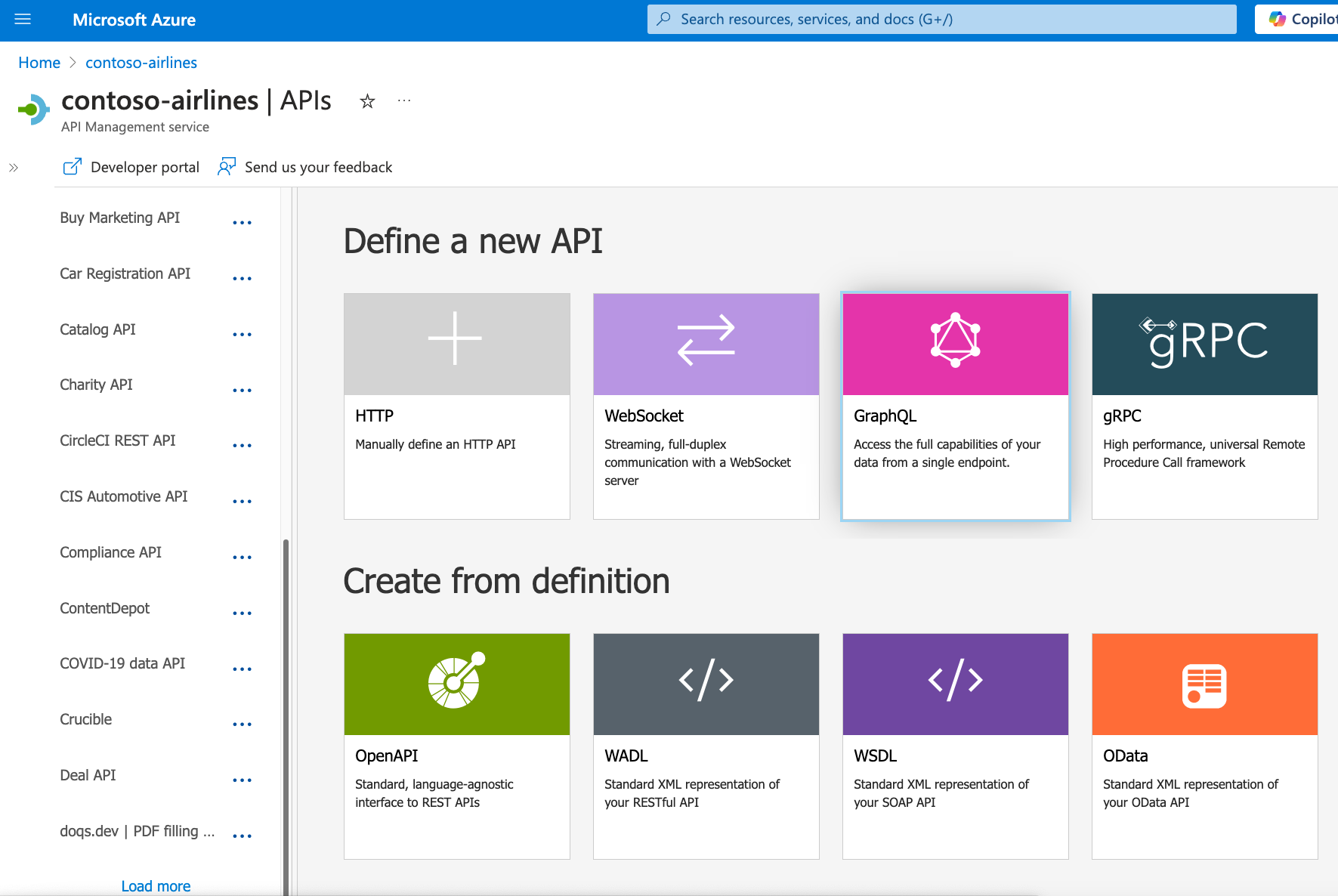
Task: Choose the WADL card title
Action: coord(626,756)
